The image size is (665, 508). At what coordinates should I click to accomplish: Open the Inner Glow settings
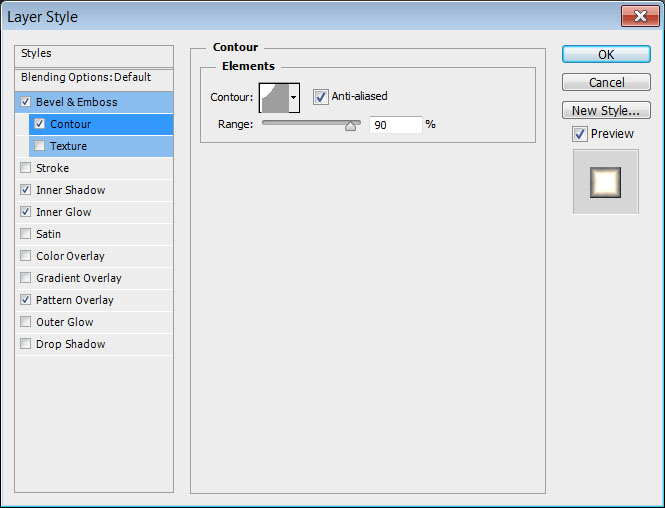click(x=64, y=212)
